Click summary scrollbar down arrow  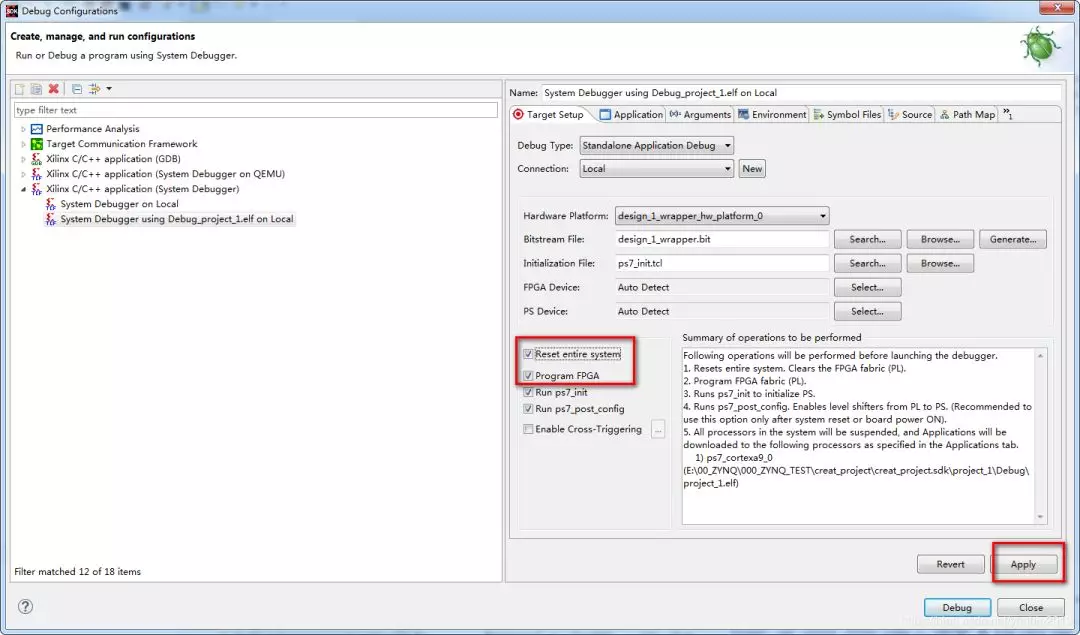pos(1040,517)
